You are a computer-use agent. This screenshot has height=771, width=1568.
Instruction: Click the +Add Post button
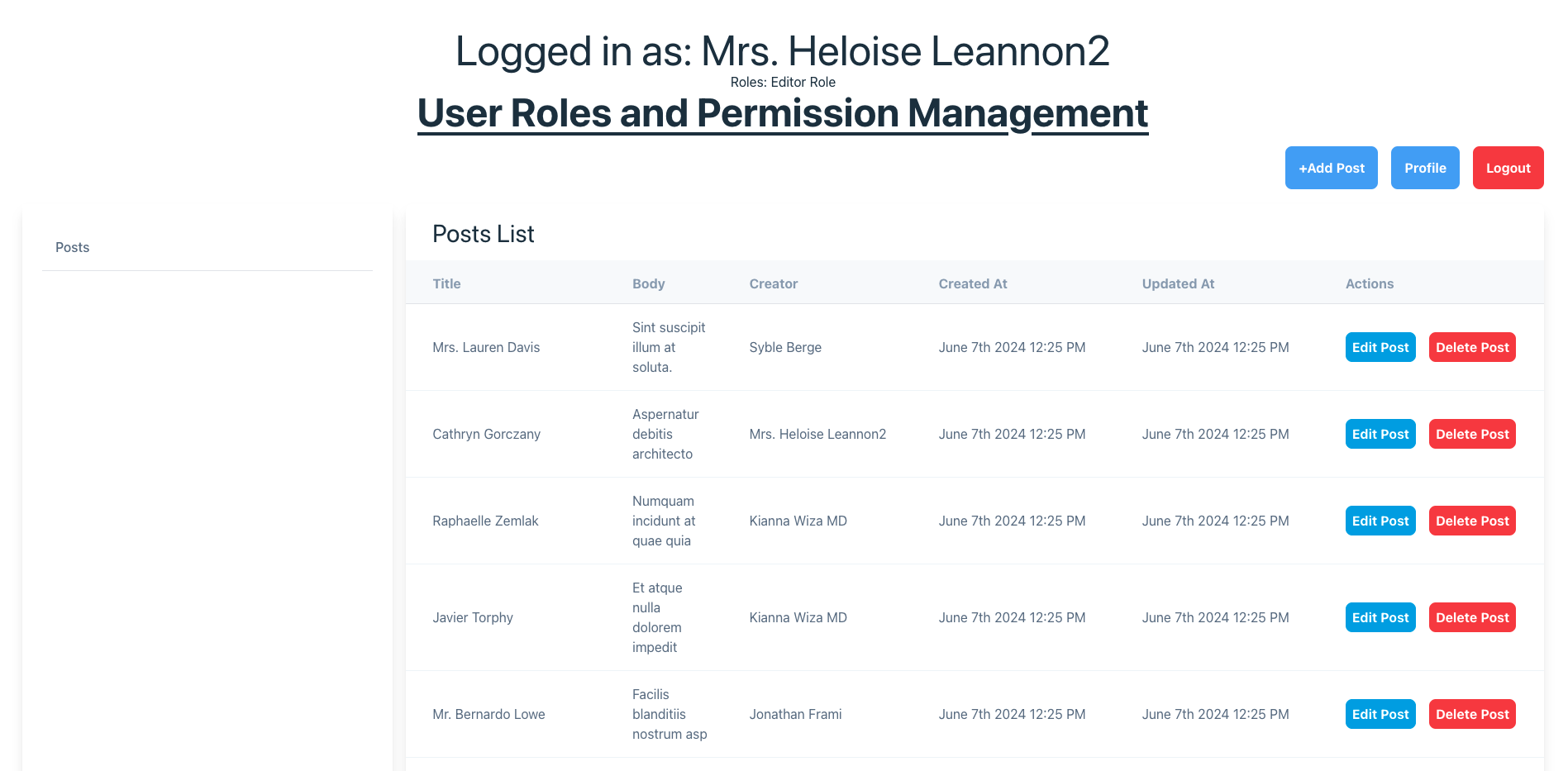tap(1331, 168)
